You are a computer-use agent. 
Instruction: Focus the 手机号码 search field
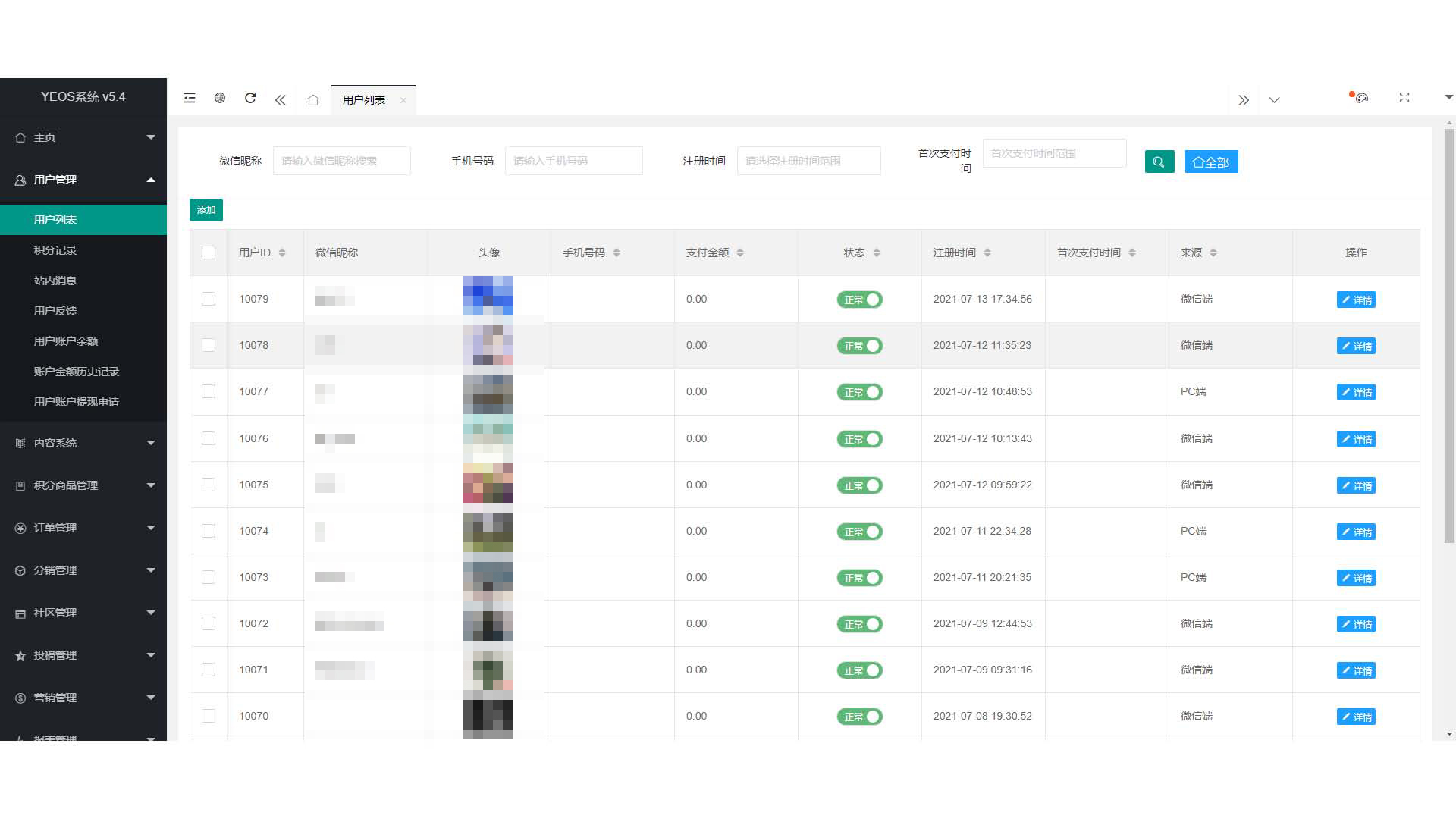pos(574,161)
